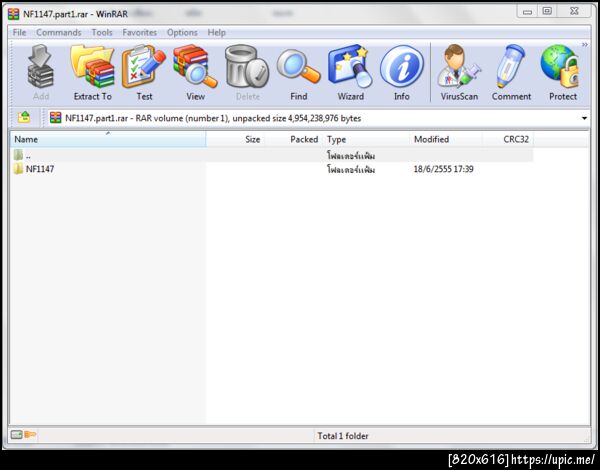Screen dimensions: 600x470
Task: Click the "Total 1 folder" status text
Action: [343, 436]
